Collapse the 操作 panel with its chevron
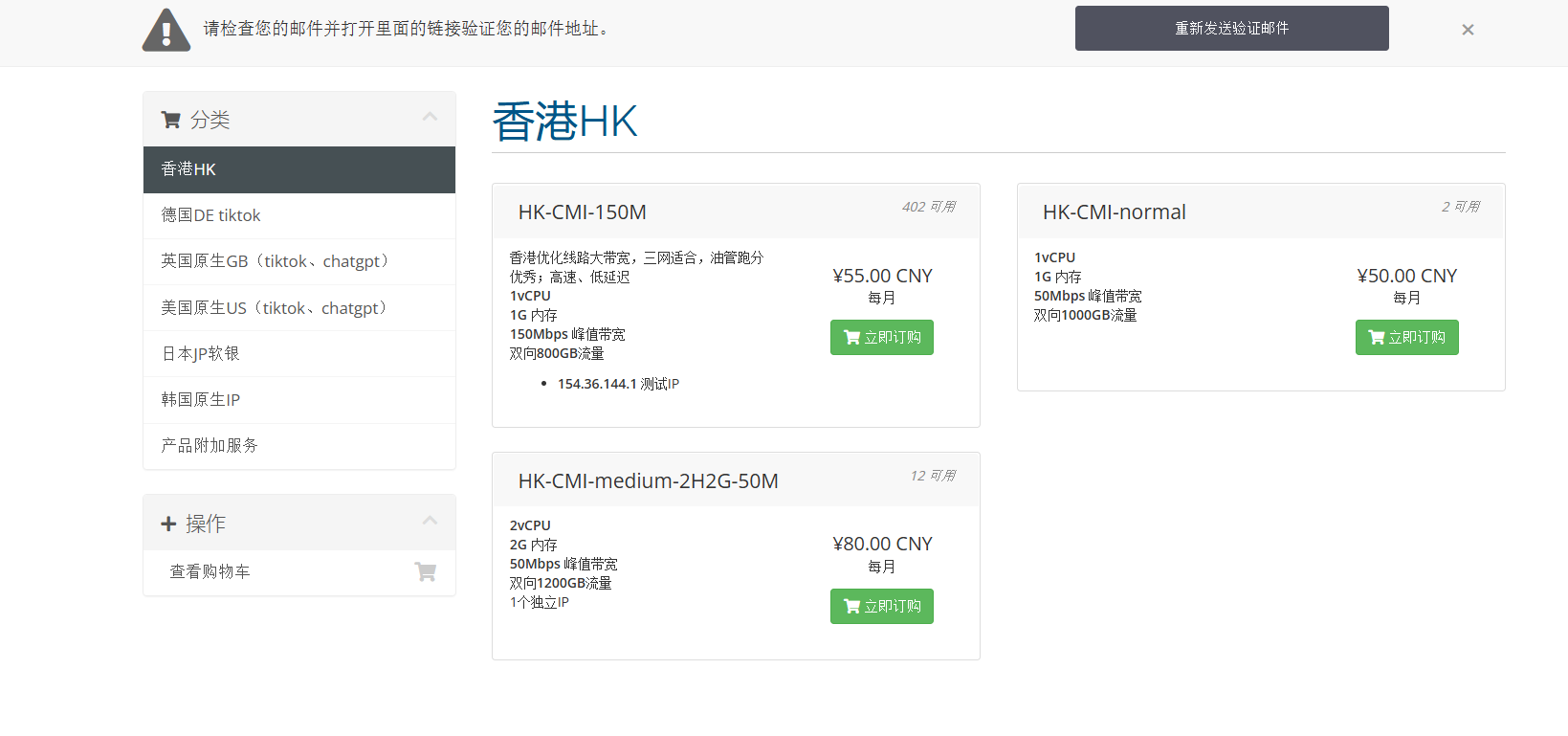The height and width of the screenshot is (736, 1568). tap(430, 521)
